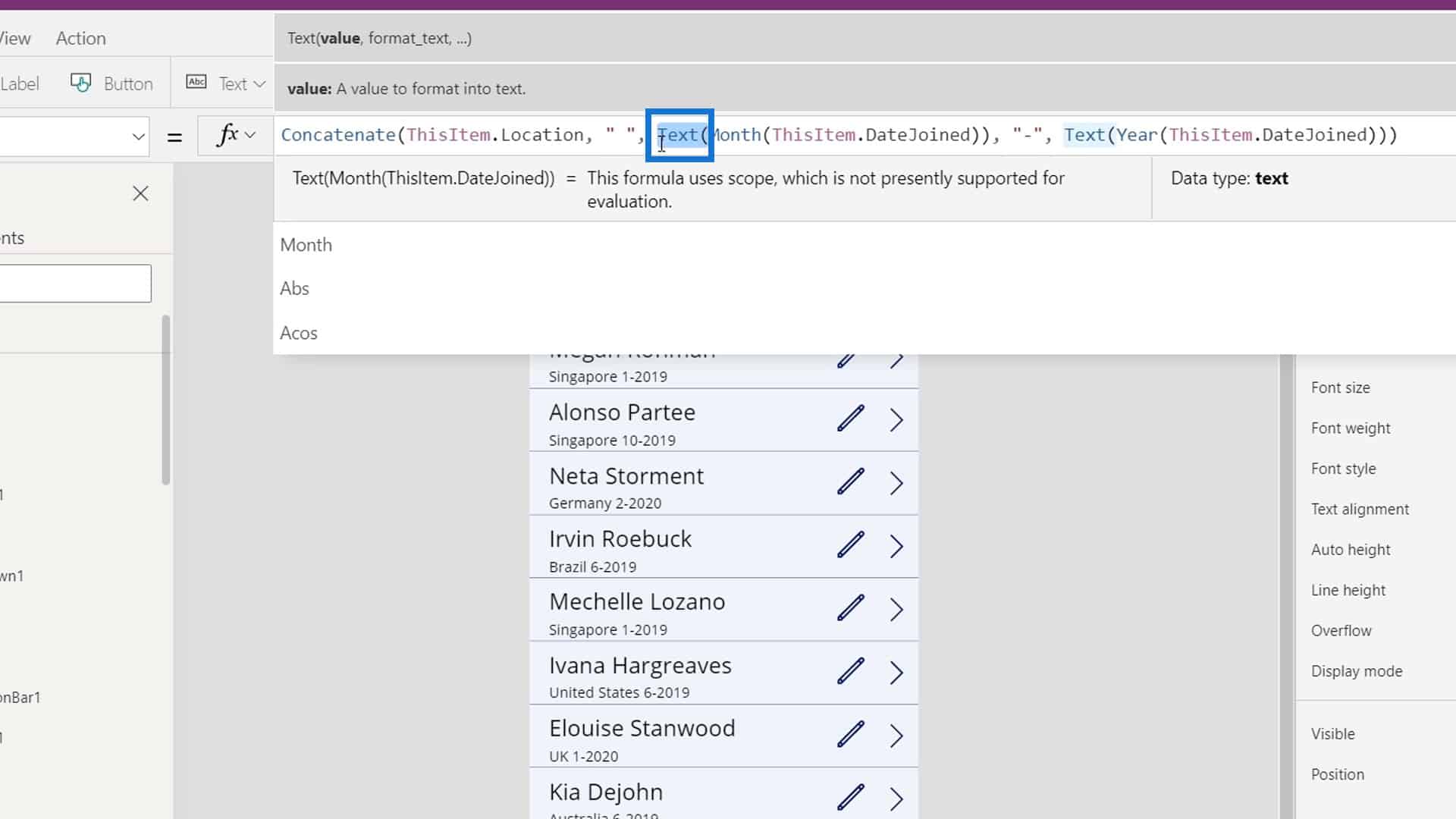Screen dimensions: 1456x819
Task: Select Month from autocomplete dropdown
Action: pos(307,244)
